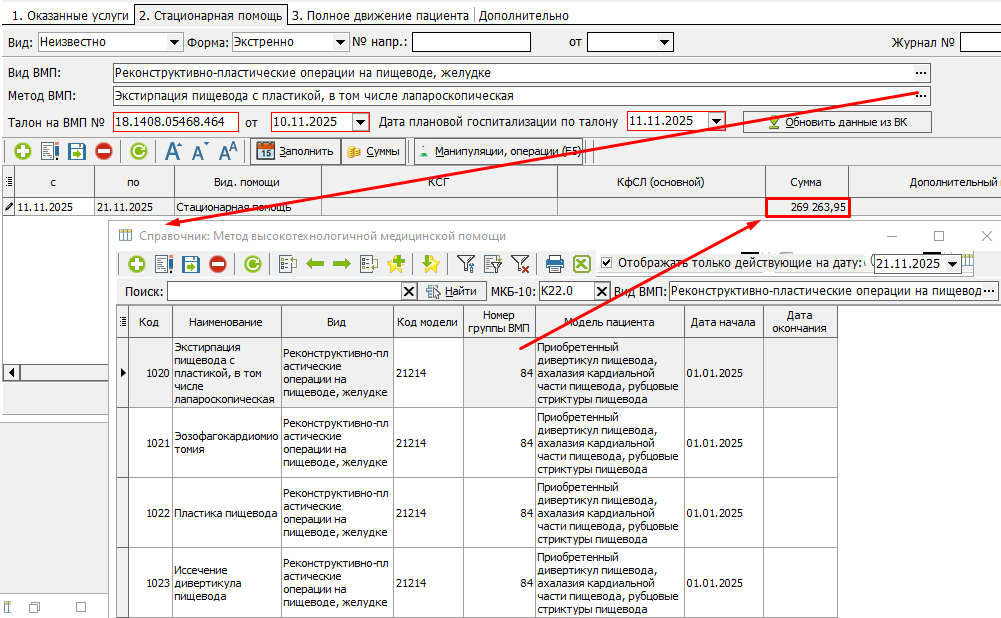Image resolution: width=1001 pixels, height=618 pixels.
Task: Click the red delete icon in the Справочник toolbar
Action: (x=217, y=264)
